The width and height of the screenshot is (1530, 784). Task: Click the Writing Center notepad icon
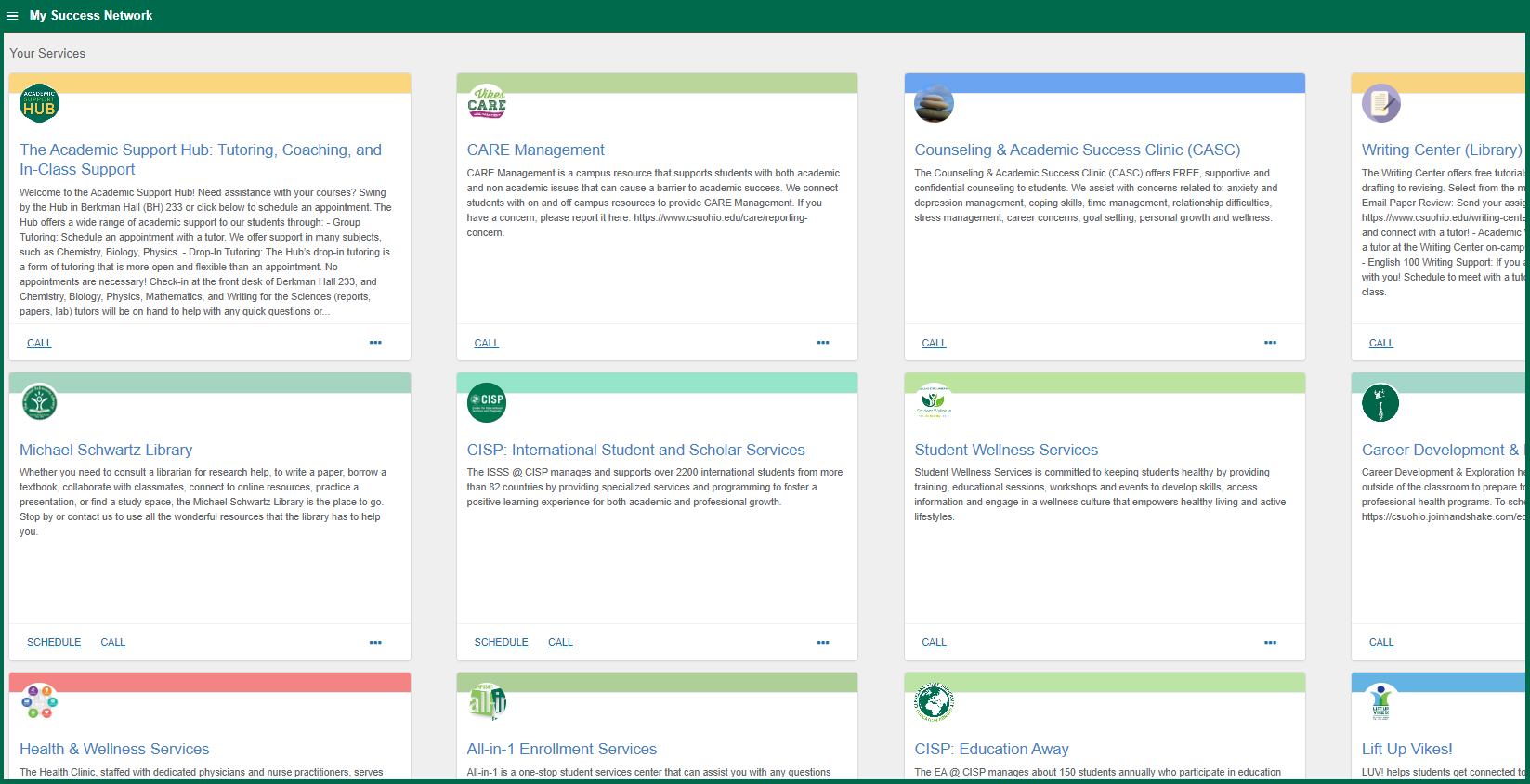click(1381, 103)
